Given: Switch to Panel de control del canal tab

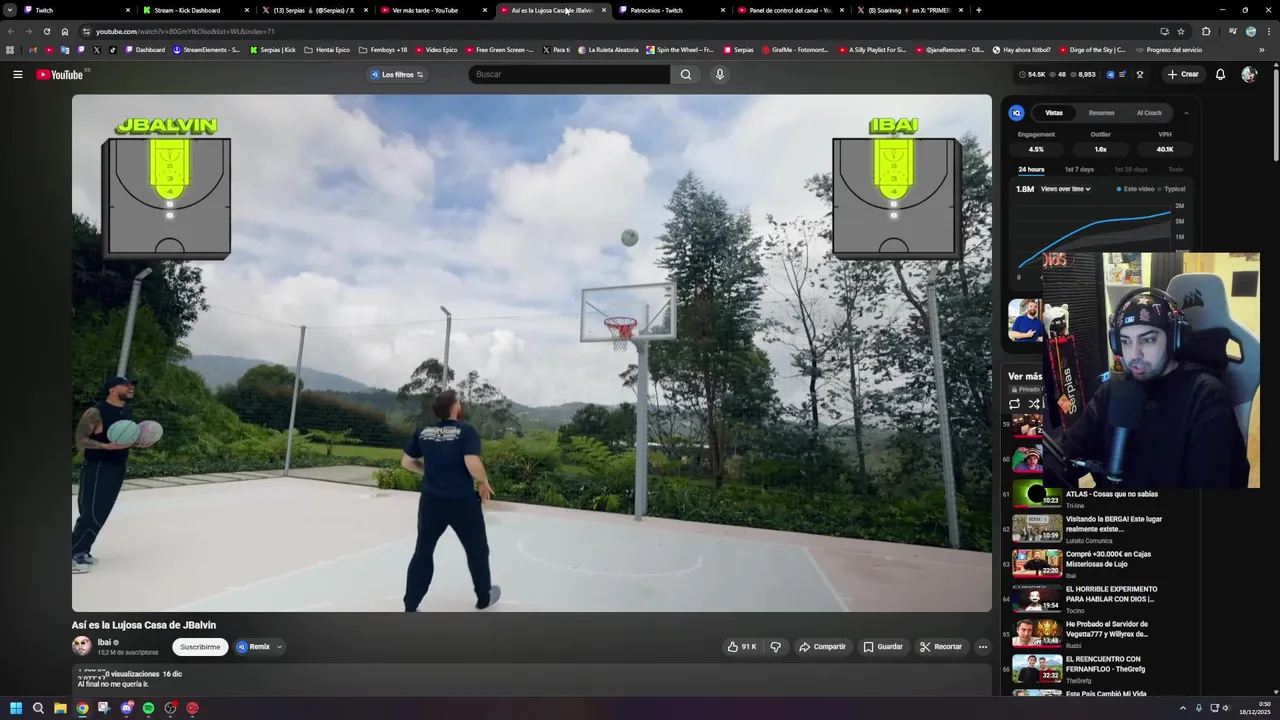Looking at the screenshot, I should 790,10.
